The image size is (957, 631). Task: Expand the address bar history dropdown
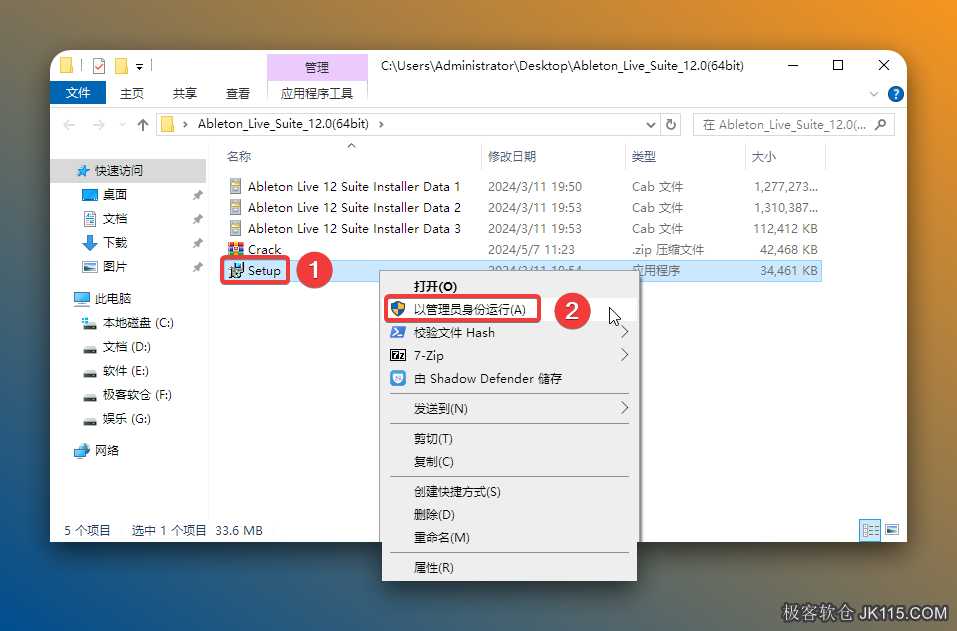tap(651, 124)
